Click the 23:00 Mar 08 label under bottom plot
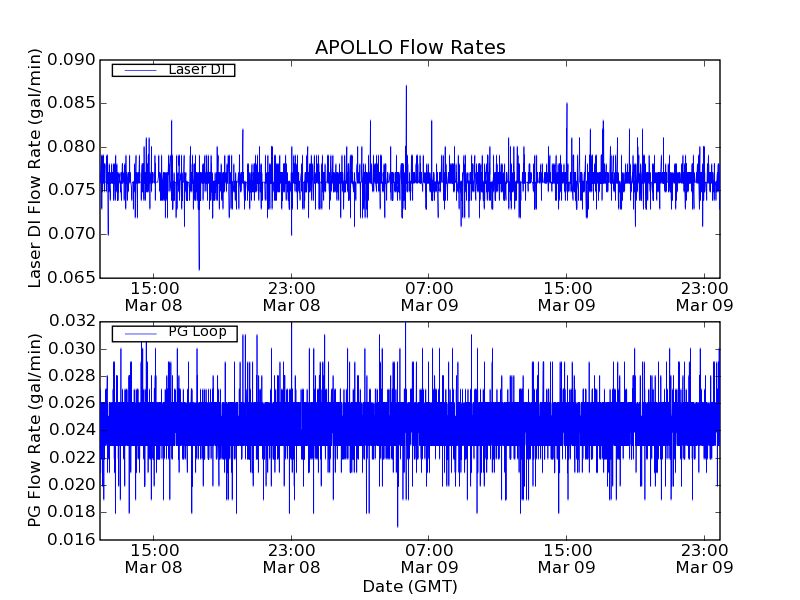Viewport: 800px width, 600px height. pyautogui.click(x=291, y=558)
